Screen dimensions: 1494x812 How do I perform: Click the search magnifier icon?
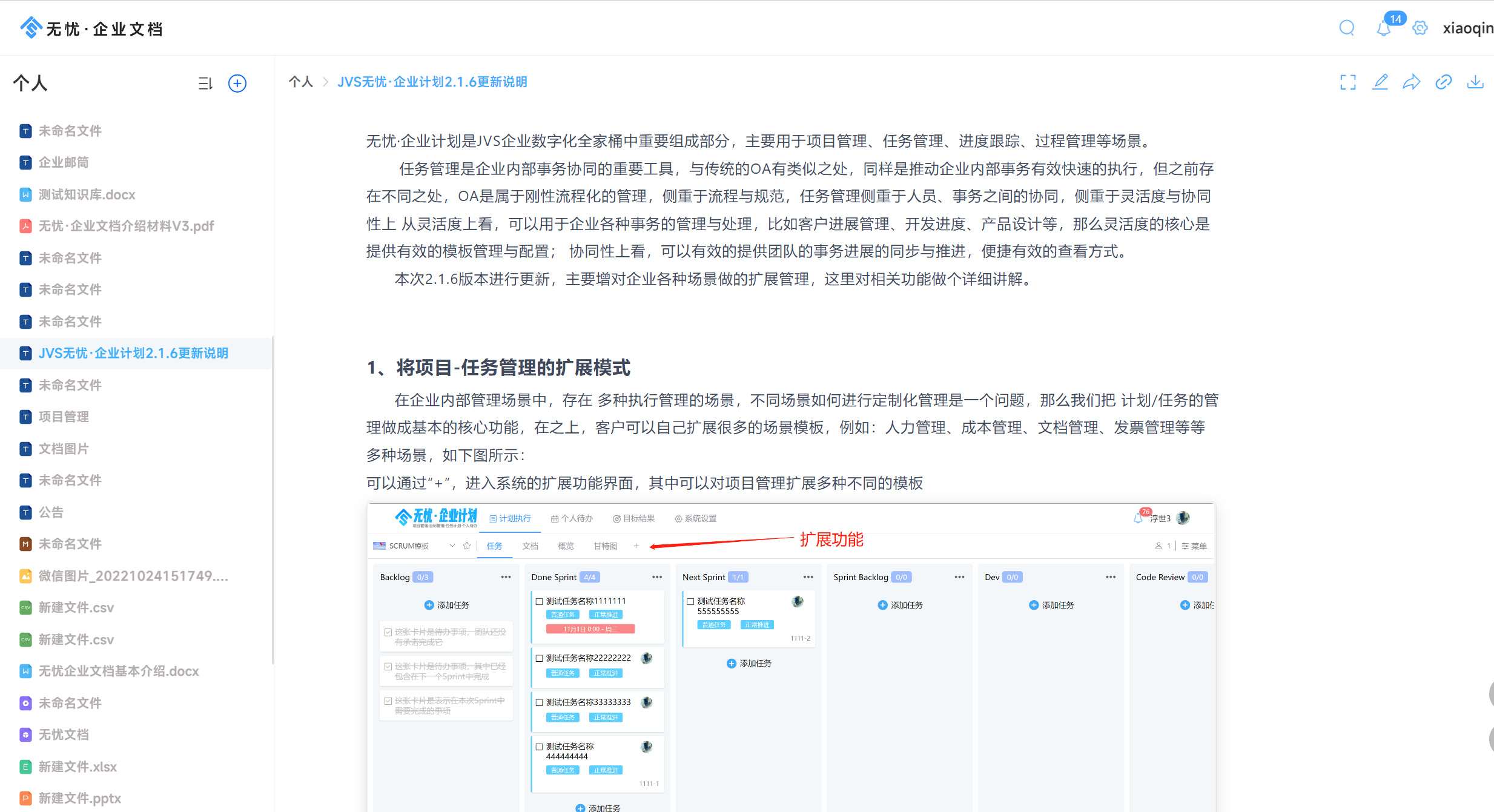(x=1346, y=28)
